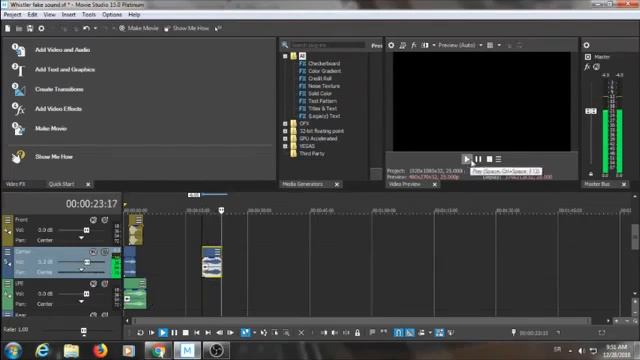The height and width of the screenshot is (360, 640).
Task: Click Split Screen View icon in preview
Action: click(x=425, y=45)
